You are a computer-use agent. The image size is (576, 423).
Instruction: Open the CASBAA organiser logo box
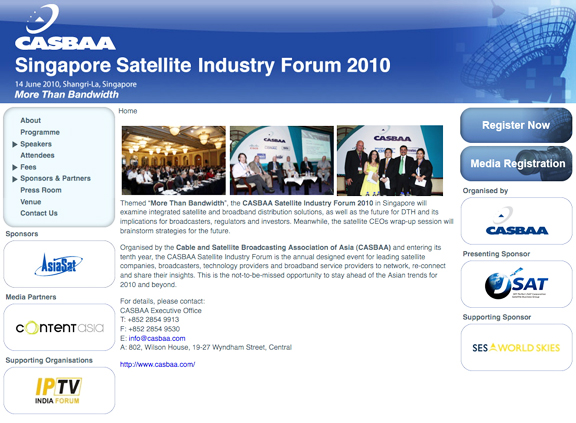coord(516,221)
